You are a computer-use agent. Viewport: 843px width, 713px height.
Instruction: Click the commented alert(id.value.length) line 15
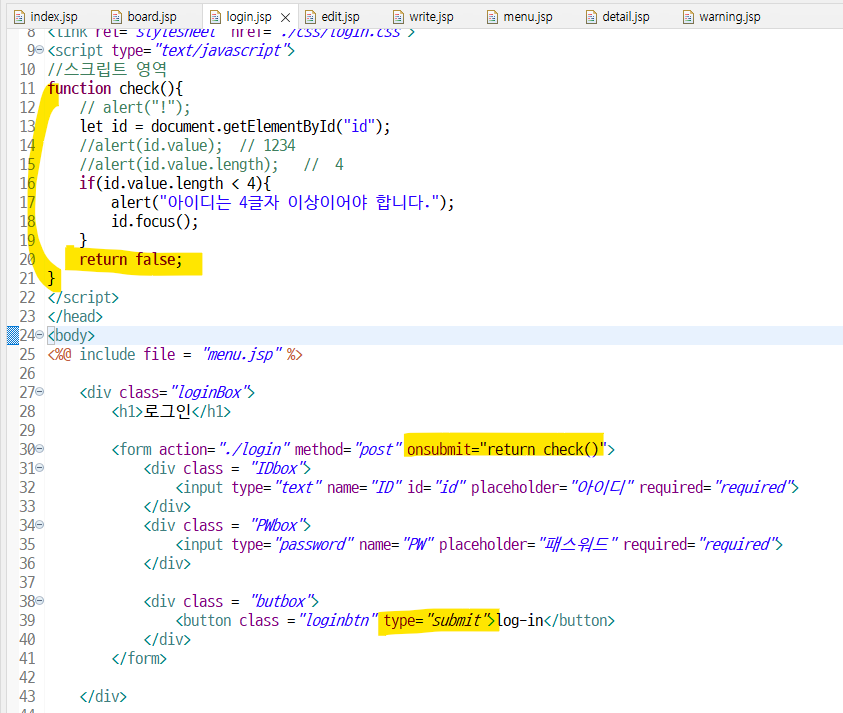pos(211,165)
